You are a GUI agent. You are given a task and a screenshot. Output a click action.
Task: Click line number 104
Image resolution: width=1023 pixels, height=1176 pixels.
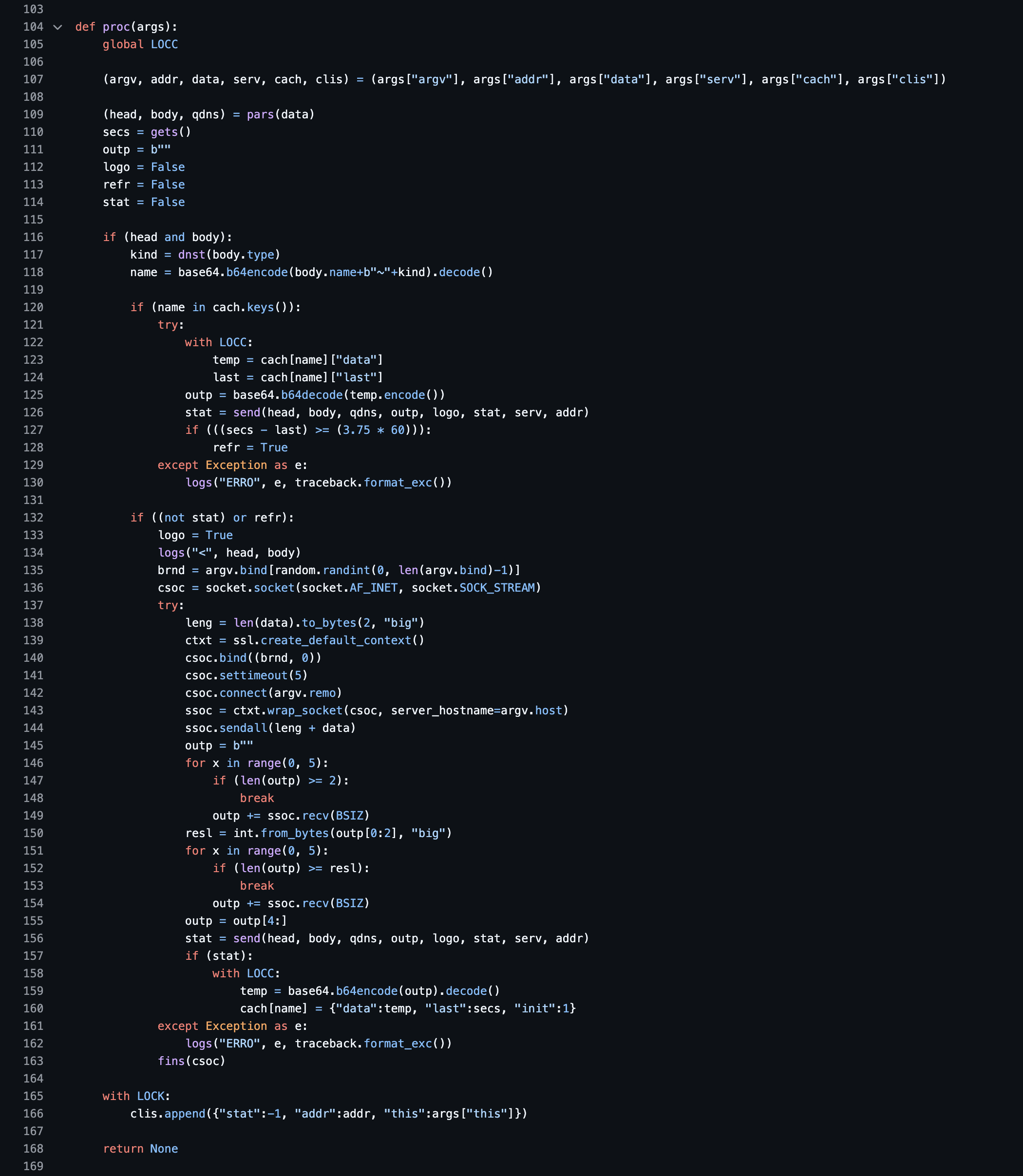pyautogui.click(x=33, y=27)
